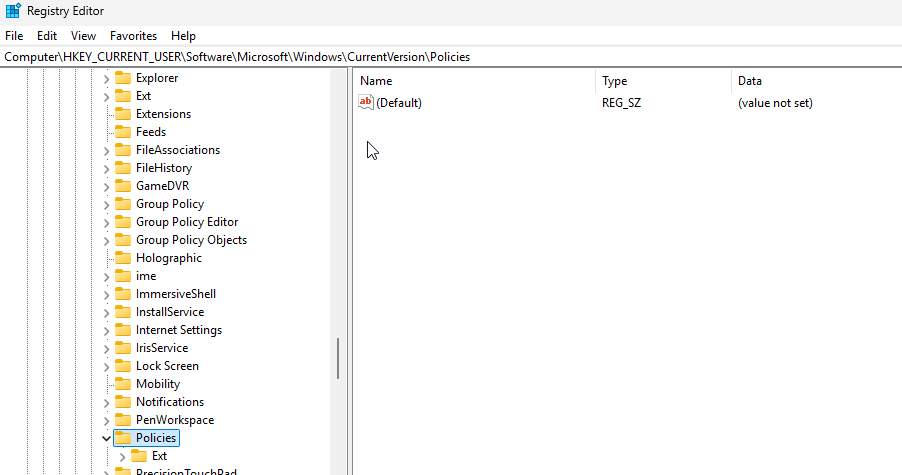
Task: Click the Data column header
Action: coord(750,80)
